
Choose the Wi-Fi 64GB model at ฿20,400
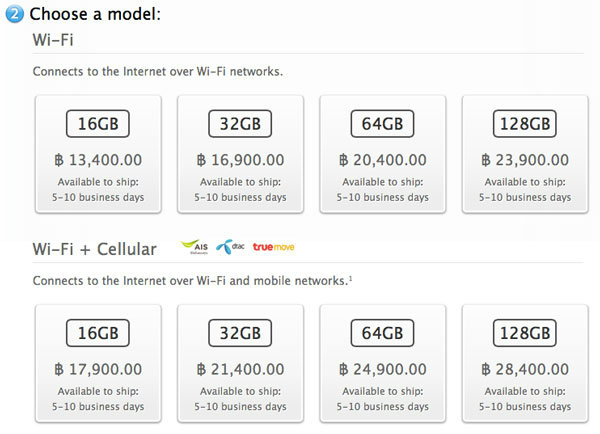click(383, 154)
